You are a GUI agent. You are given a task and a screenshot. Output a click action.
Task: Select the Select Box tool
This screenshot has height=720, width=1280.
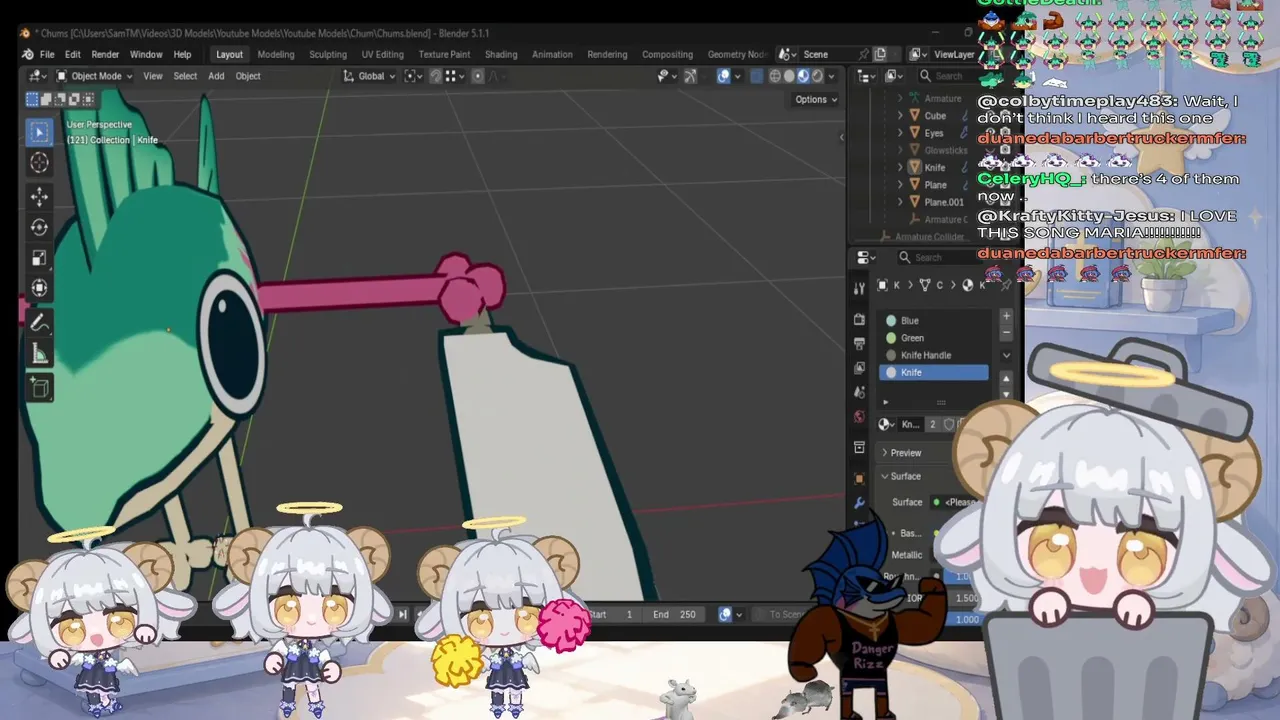click(x=40, y=132)
